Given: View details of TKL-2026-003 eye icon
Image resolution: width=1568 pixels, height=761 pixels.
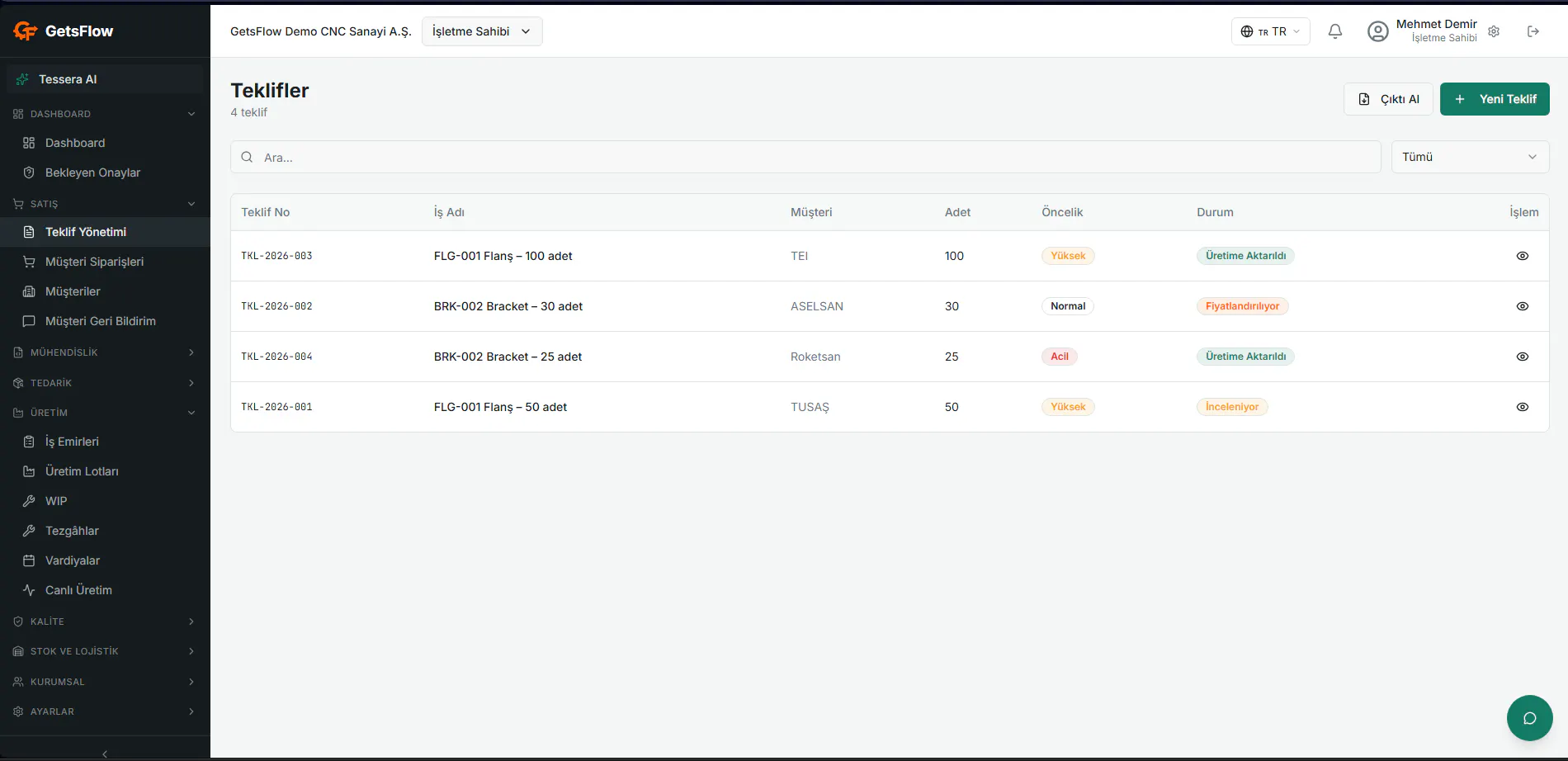Looking at the screenshot, I should point(1522,256).
